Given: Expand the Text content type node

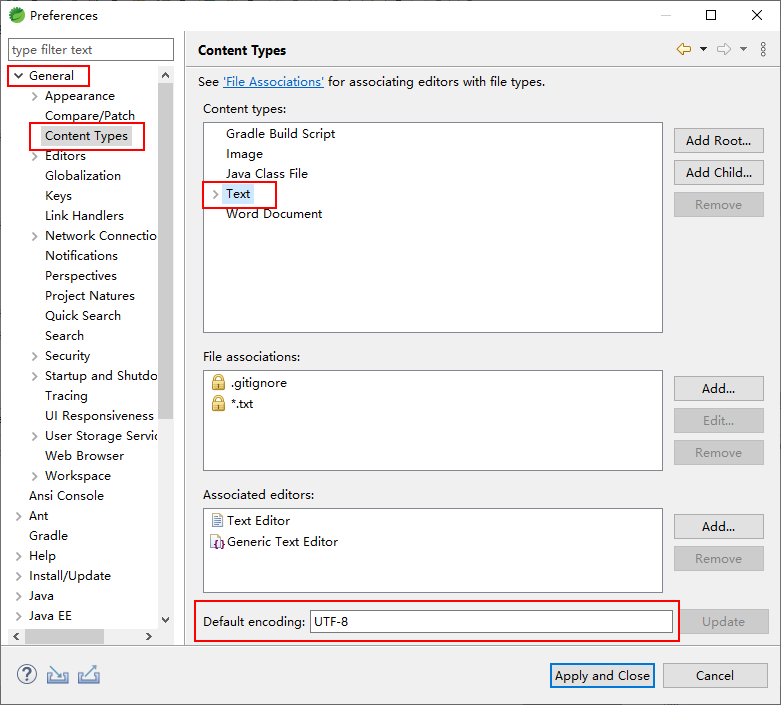Looking at the screenshot, I should [x=216, y=194].
